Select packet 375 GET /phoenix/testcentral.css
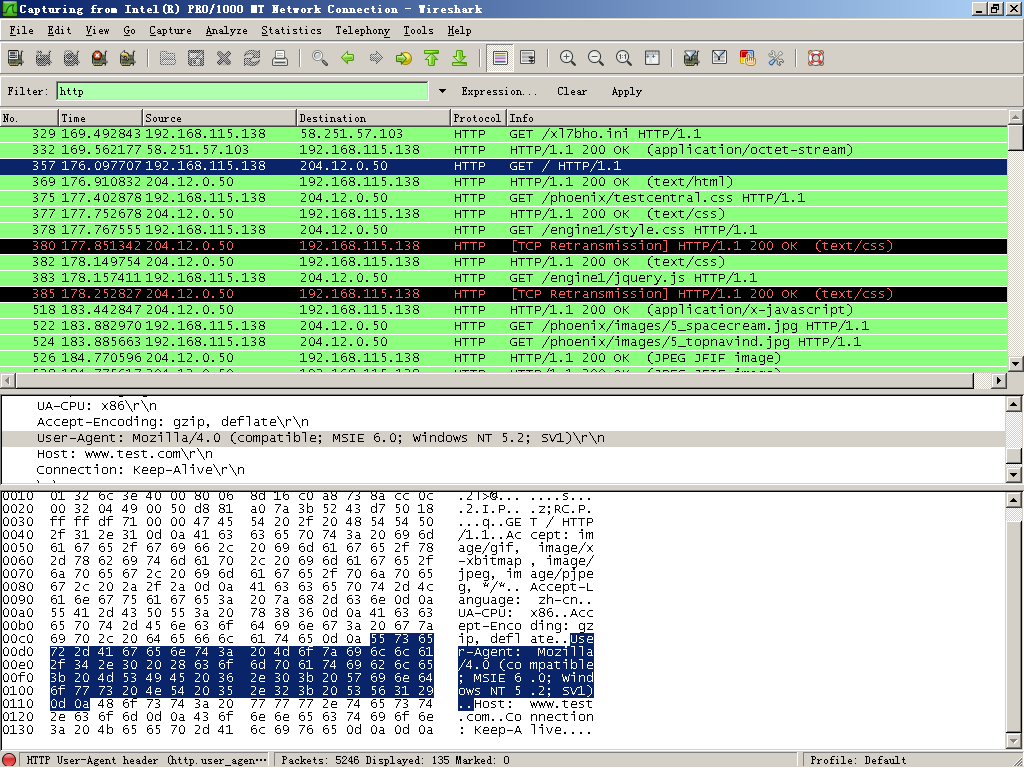 pos(504,198)
